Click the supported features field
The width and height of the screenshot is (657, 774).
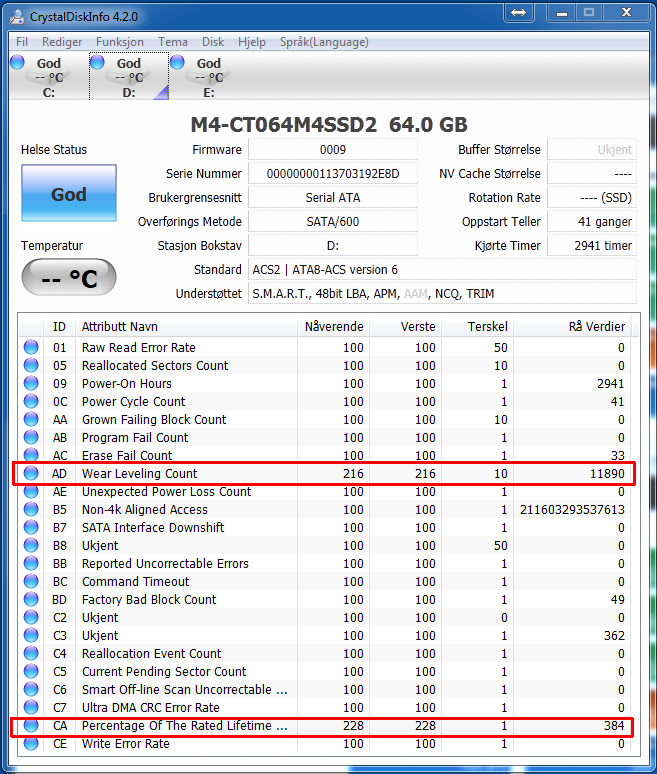click(442, 294)
